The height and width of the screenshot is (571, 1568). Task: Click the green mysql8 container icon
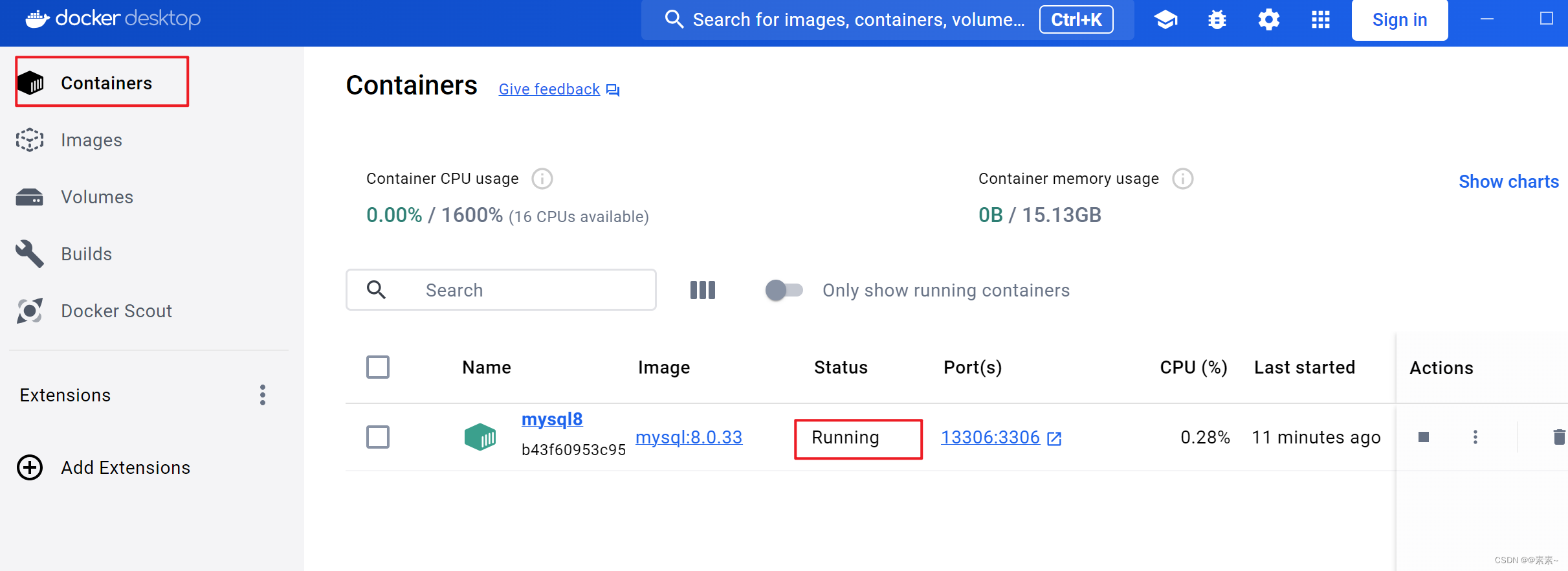480,437
